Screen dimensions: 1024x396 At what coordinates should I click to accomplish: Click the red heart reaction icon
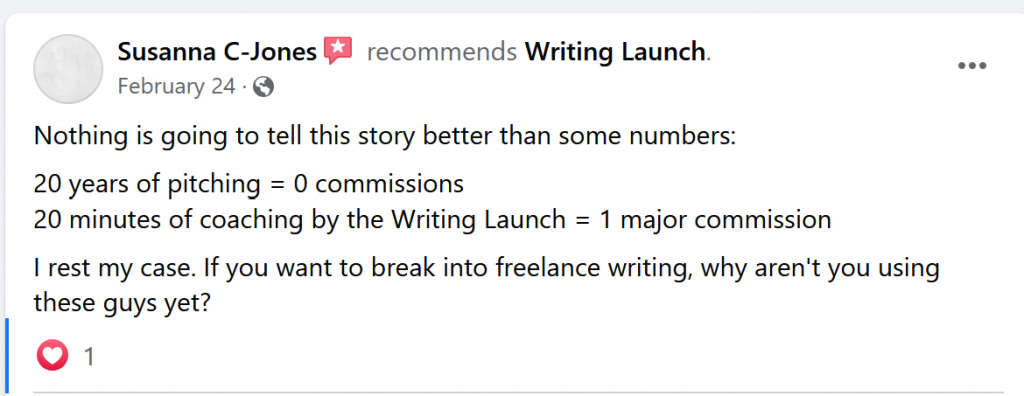tap(52, 356)
